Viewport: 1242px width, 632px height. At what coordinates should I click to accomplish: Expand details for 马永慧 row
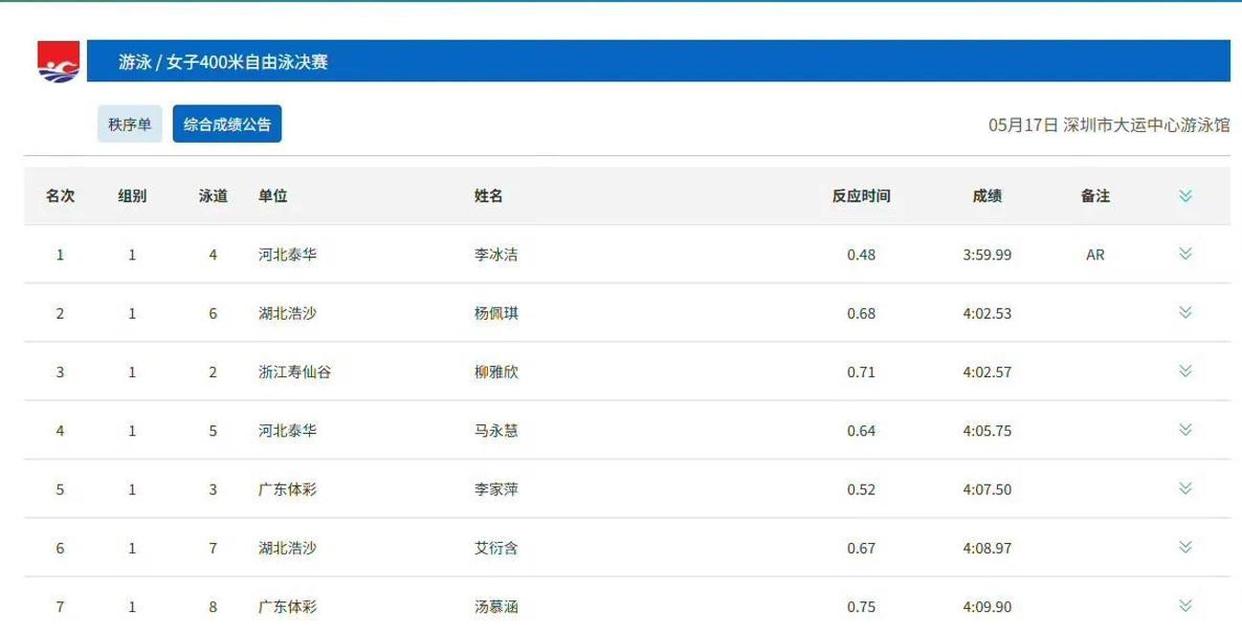1185,430
